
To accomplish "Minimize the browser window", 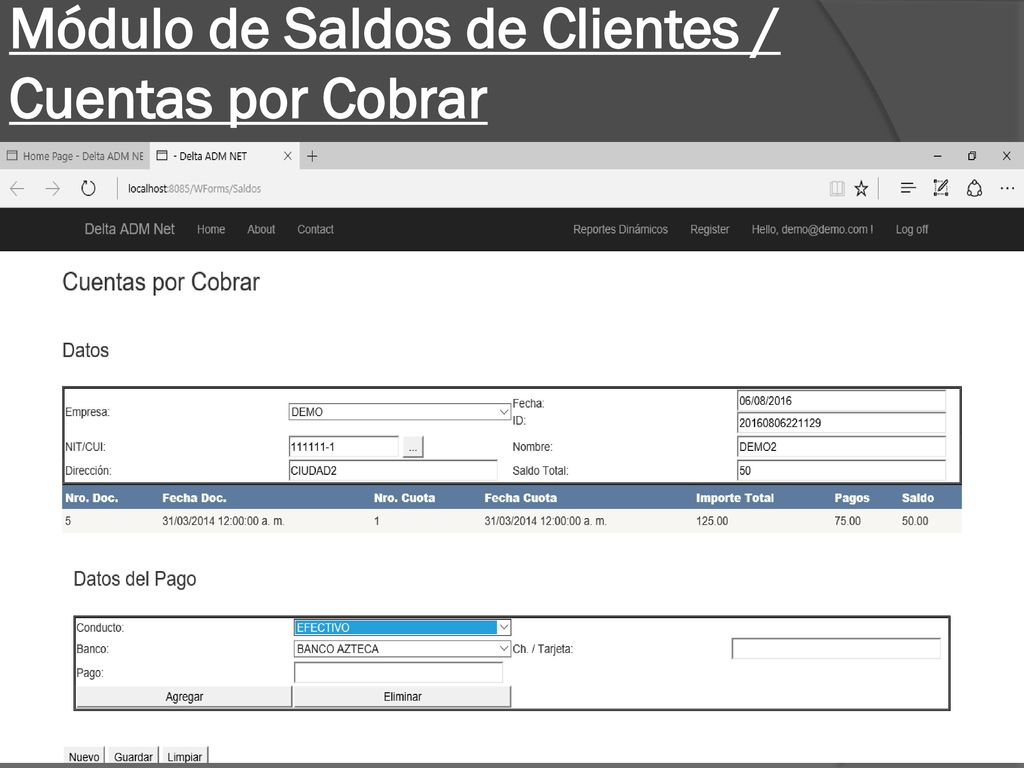I will 938,156.
